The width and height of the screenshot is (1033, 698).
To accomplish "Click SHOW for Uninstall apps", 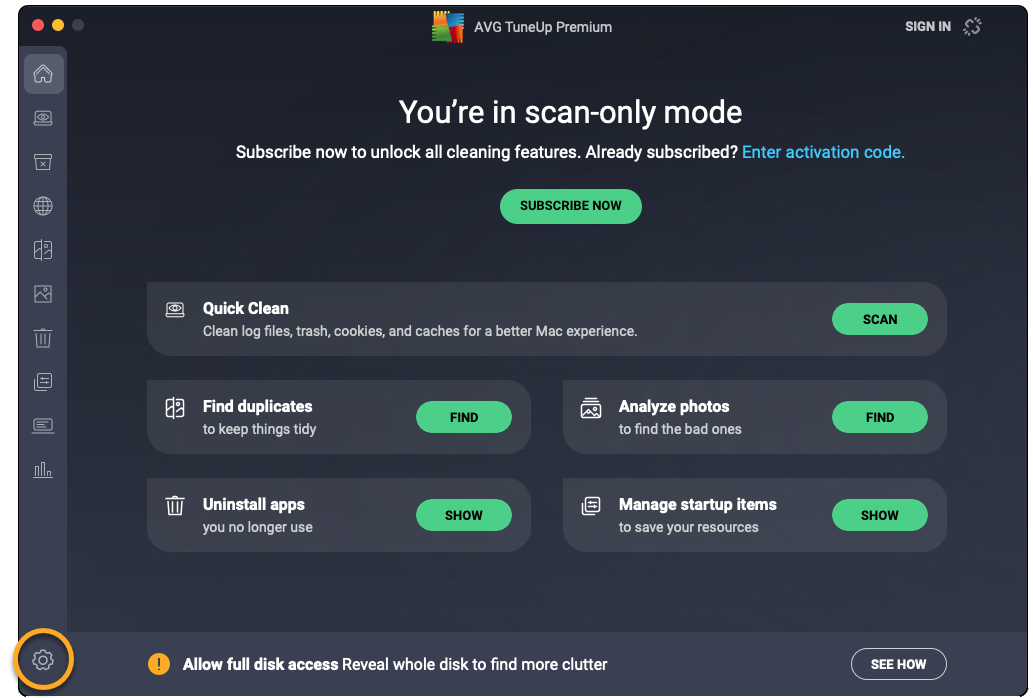I will pyautogui.click(x=464, y=515).
